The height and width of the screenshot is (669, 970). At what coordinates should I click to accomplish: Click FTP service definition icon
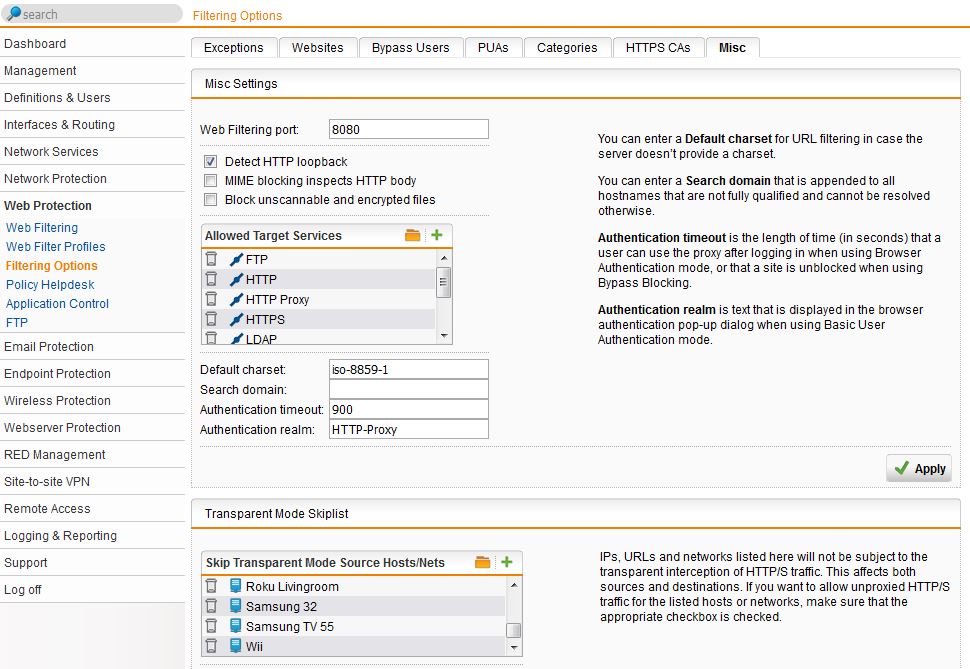pyautogui.click(x=236, y=259)
